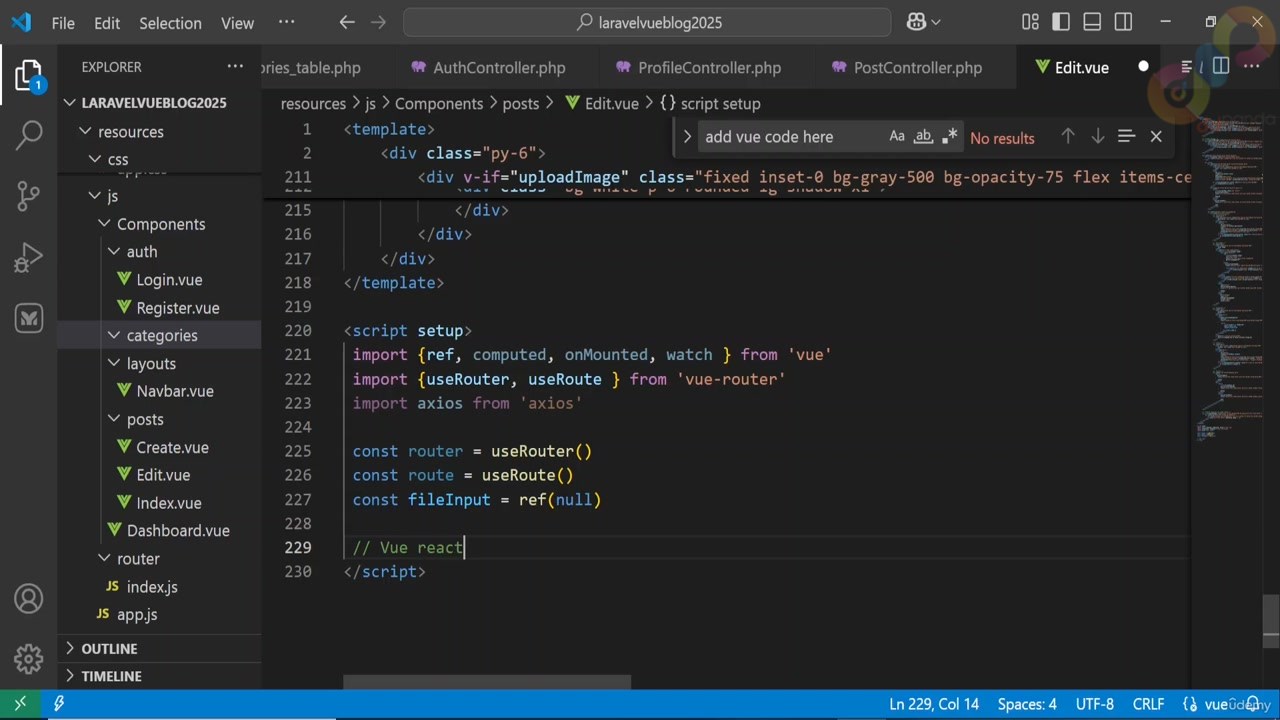Toggle the primary side bar visibility
The height and width of the screenshot is (720, 1280).
point(1061,22)
